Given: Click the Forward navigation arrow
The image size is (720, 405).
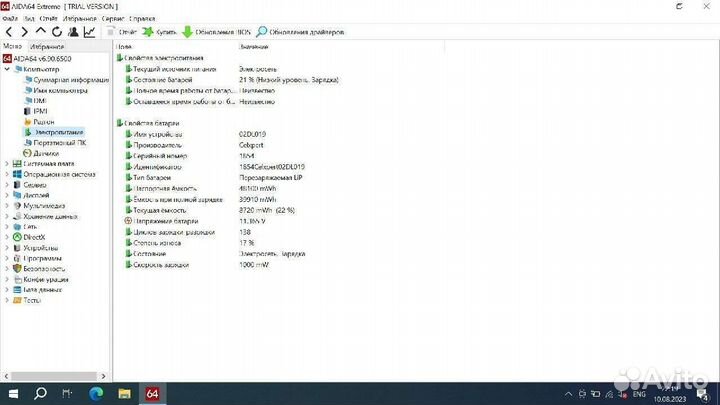Looking at the screenshot, I should click(25, 32).
